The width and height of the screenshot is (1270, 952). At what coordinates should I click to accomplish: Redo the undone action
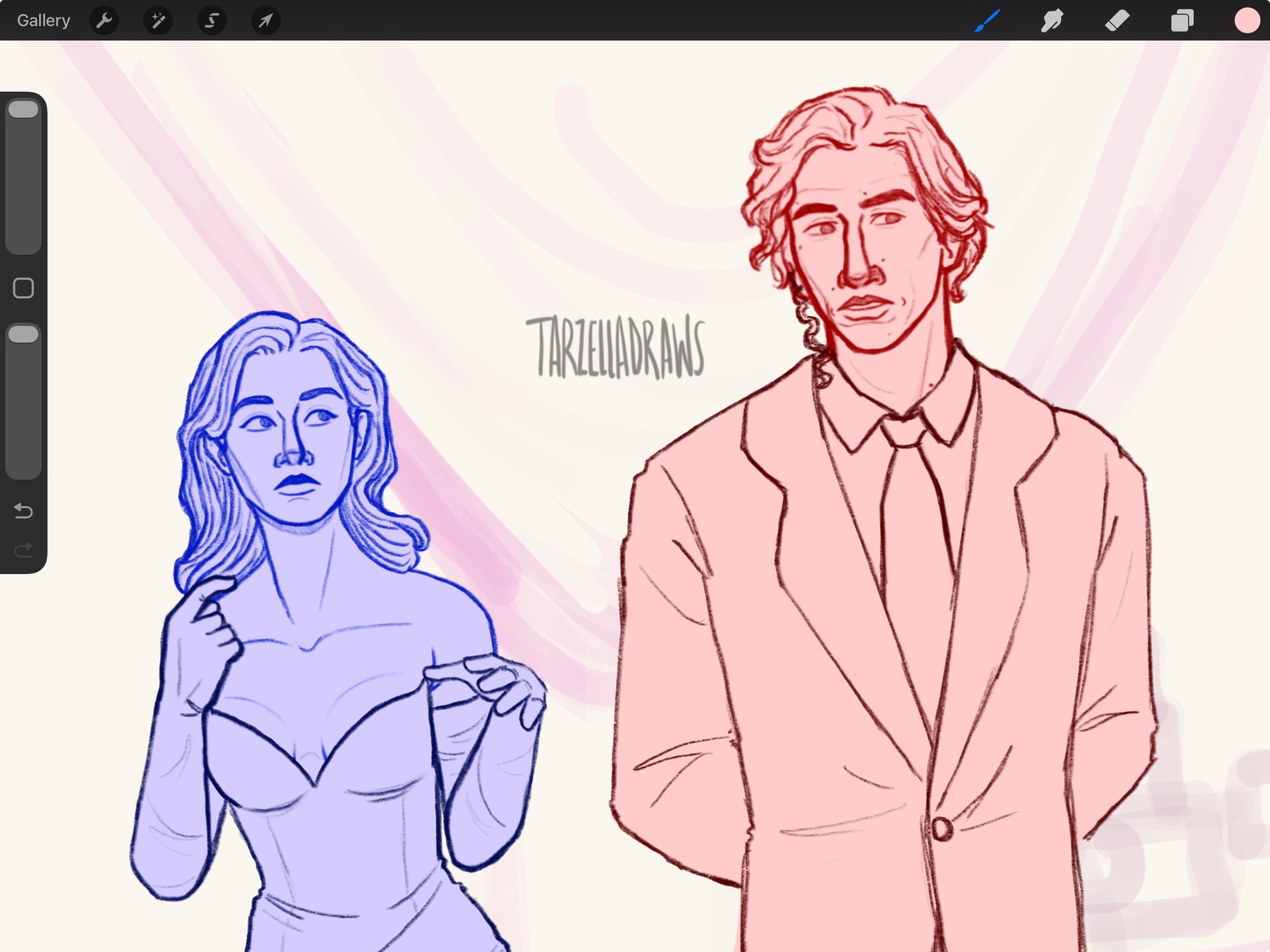click(x=23, y=550)
